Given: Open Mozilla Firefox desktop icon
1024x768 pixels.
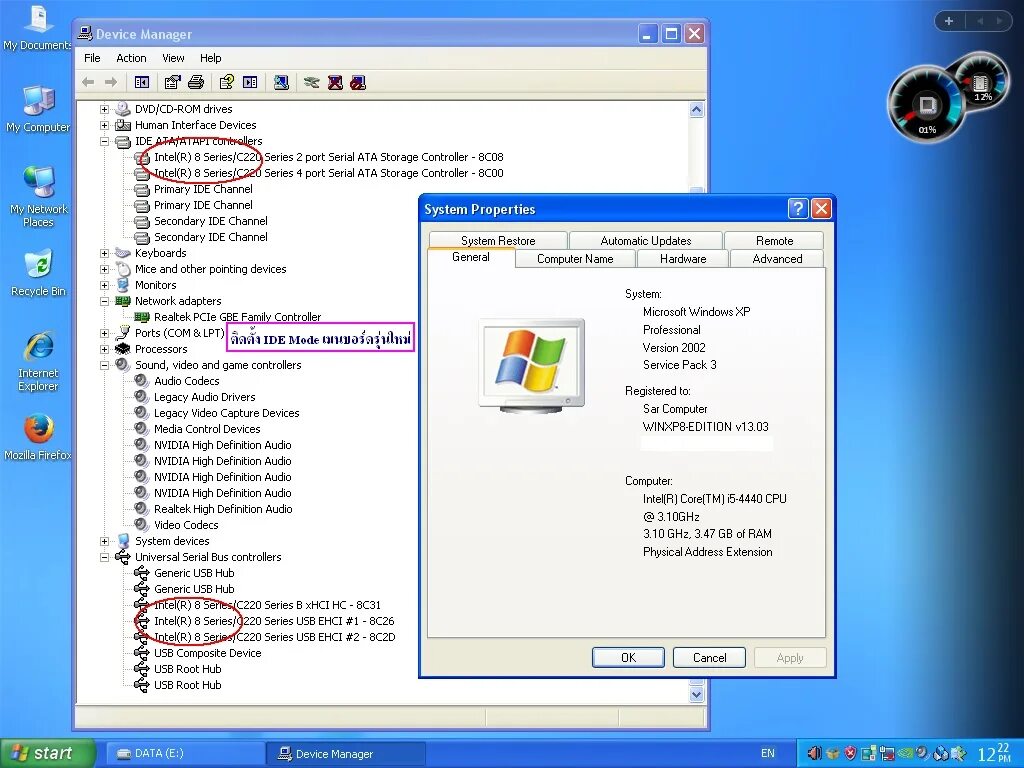Looking at the screenshot, I should [38, 436].
